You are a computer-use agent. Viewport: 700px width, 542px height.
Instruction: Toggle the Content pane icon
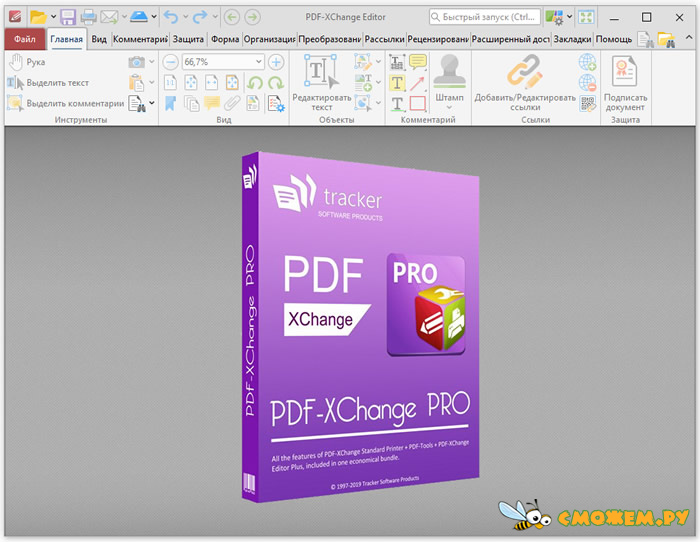click(253, 103)
